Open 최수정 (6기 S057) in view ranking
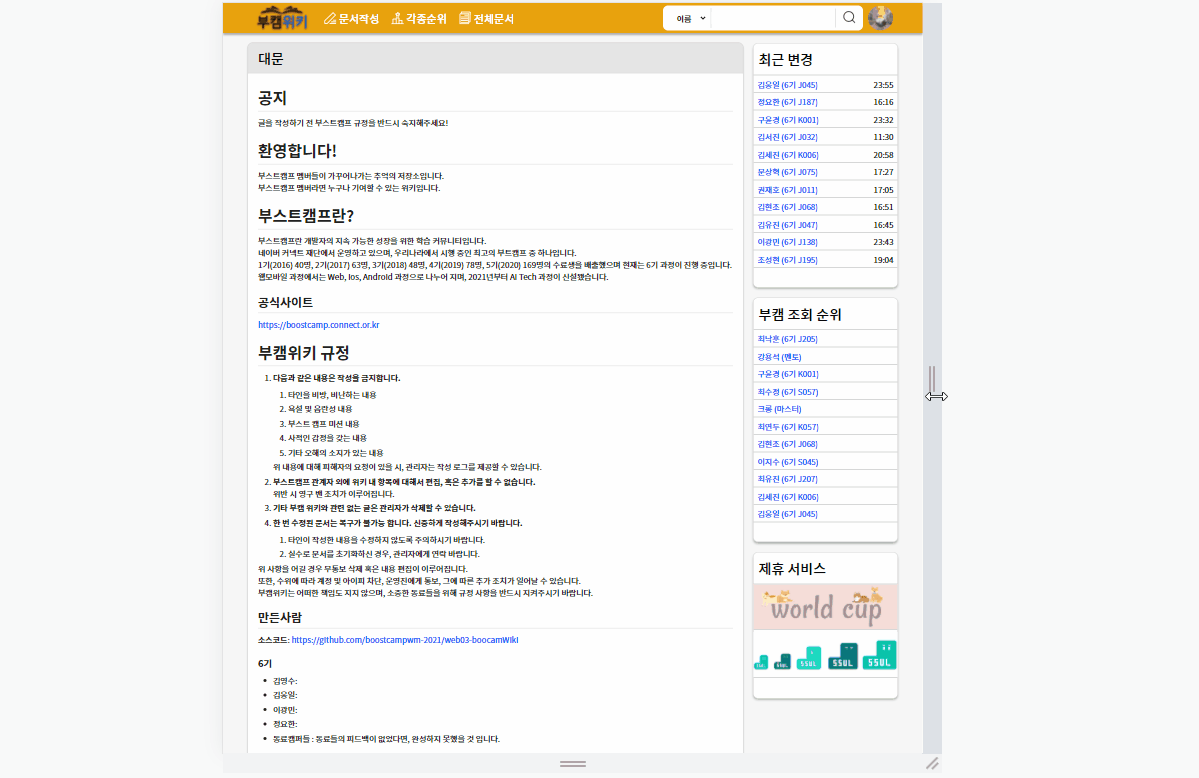The image size is (1199, 778). pyautogui.click(x=788, y=392)
